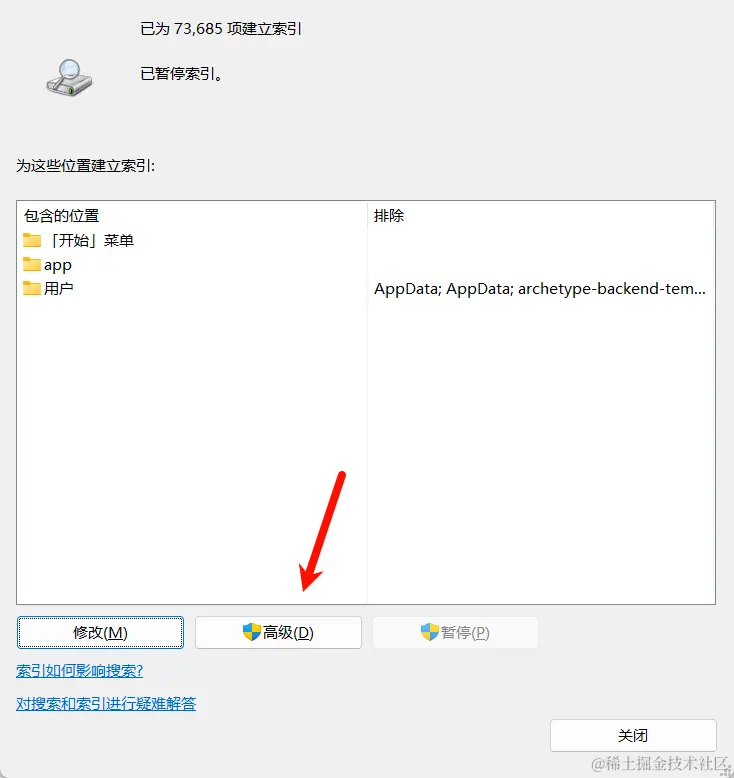Image resolution: width=734 pixels, height=778 pixels.
Task: Click the 已暂停索引 status text
Action: (x=181, y=74)
